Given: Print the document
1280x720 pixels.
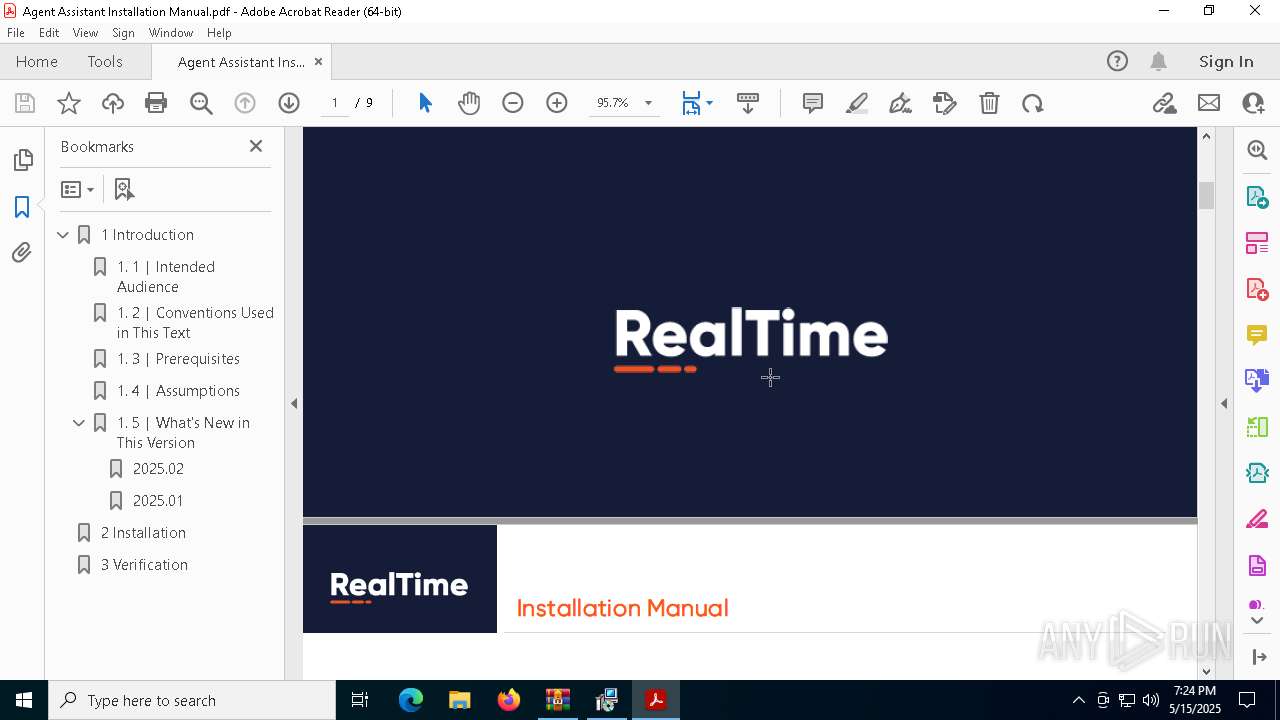Looking at the screenshot, I should click(156, 103).
